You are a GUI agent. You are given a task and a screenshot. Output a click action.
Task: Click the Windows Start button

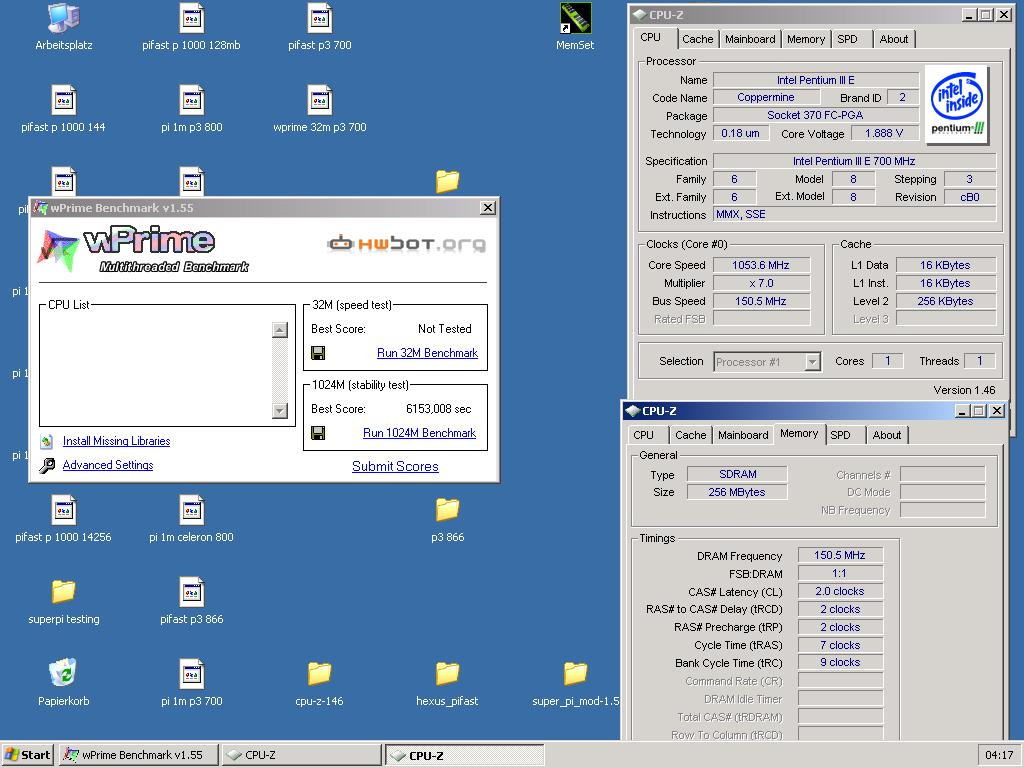pyautogui.click(x=27, y=755)
